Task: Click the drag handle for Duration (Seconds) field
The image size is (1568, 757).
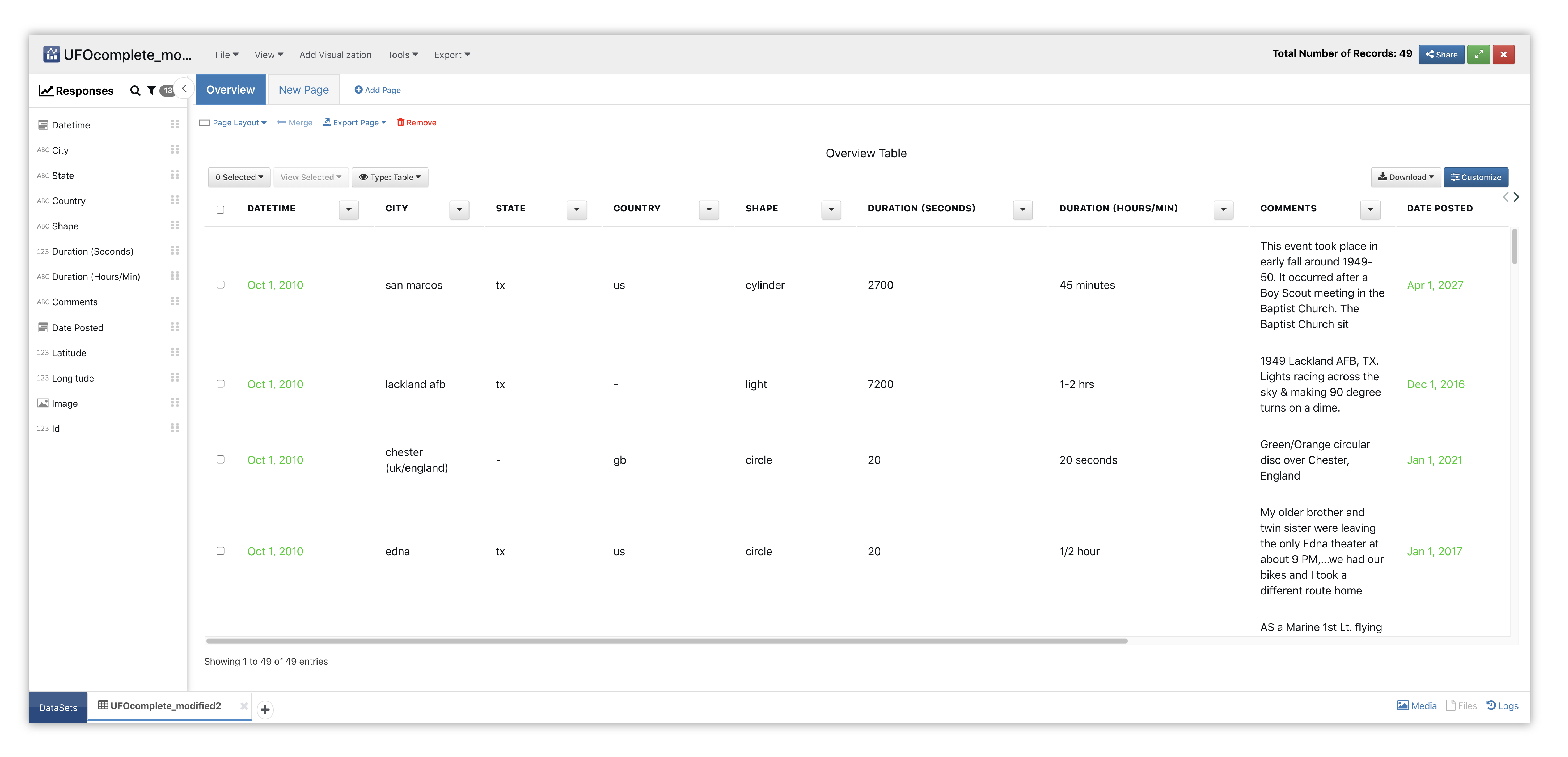Action: pos(175,251)
